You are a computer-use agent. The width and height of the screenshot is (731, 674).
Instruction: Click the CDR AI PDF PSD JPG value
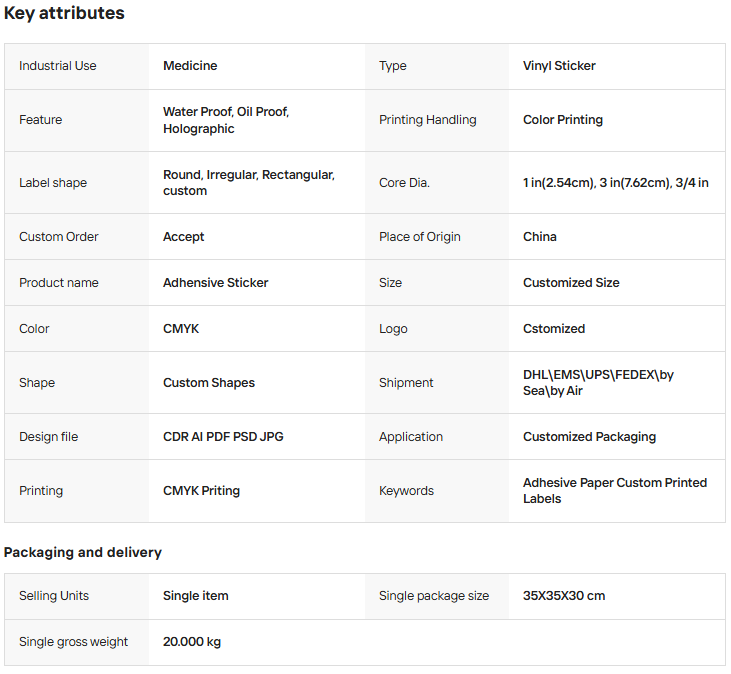[x=223, y=437]
